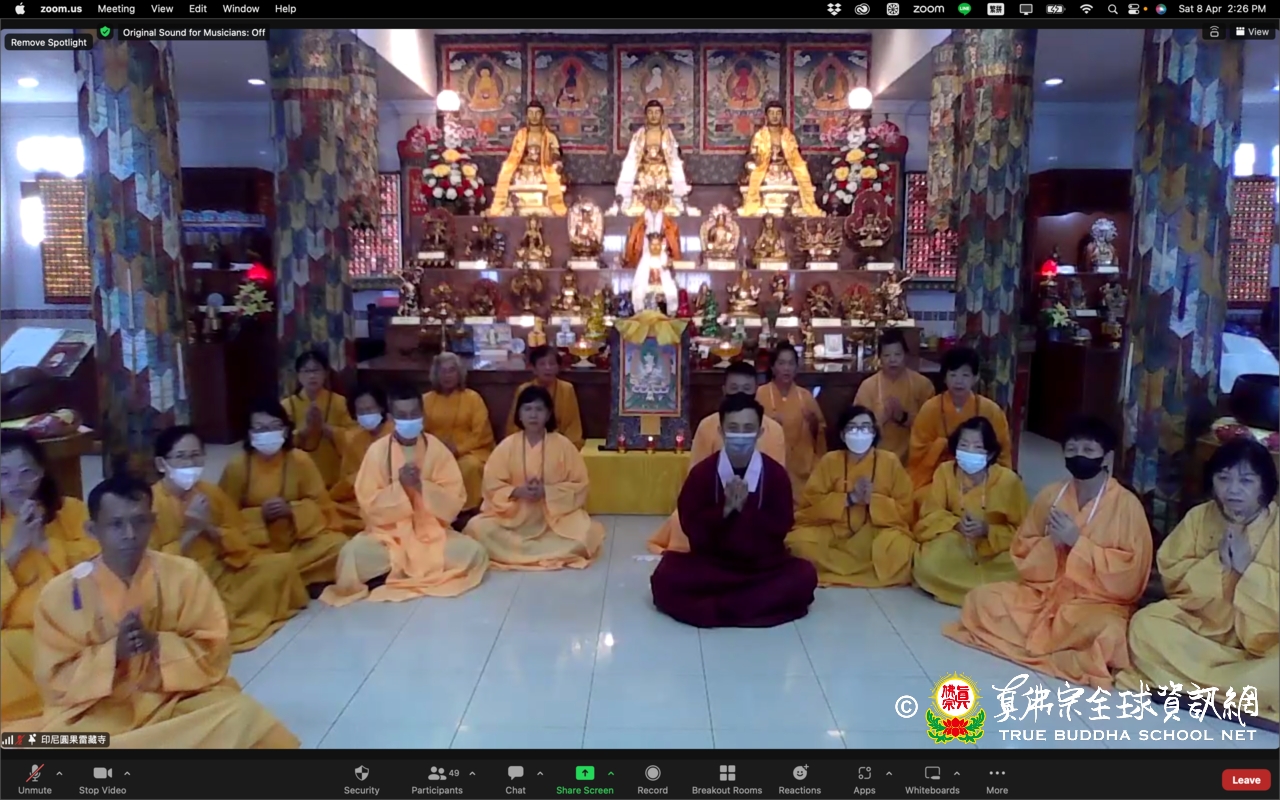Open the Chat panel
Viewport: 1280px width, 800px height.
[515, 774]
